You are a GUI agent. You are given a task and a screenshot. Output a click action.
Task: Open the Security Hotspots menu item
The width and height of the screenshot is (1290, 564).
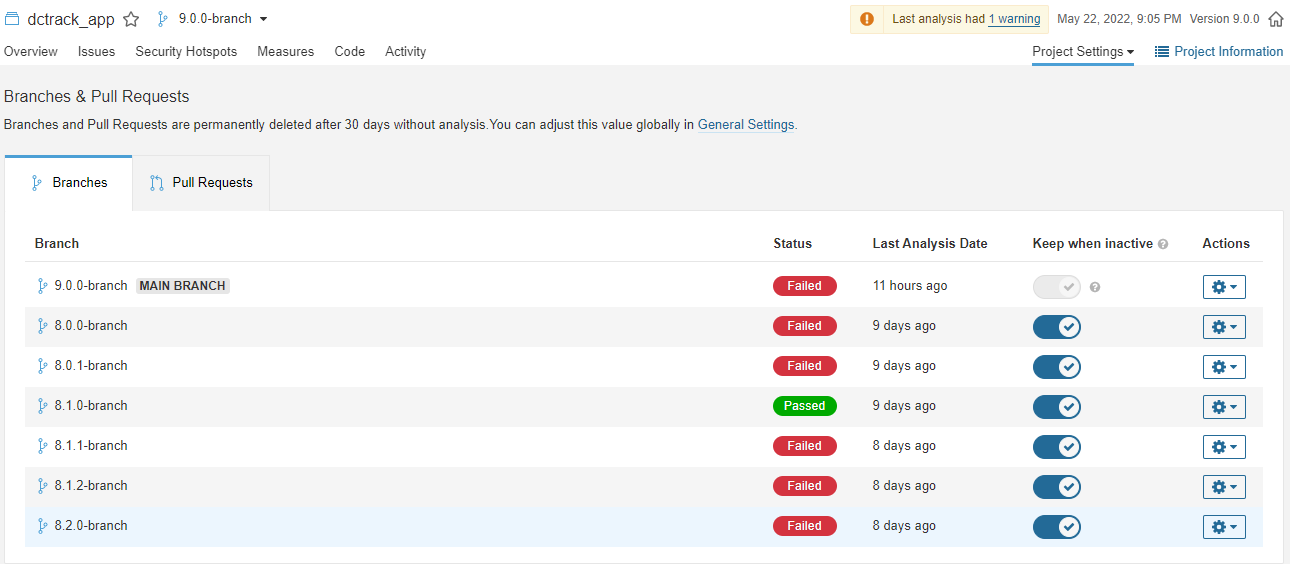point(186,51)
